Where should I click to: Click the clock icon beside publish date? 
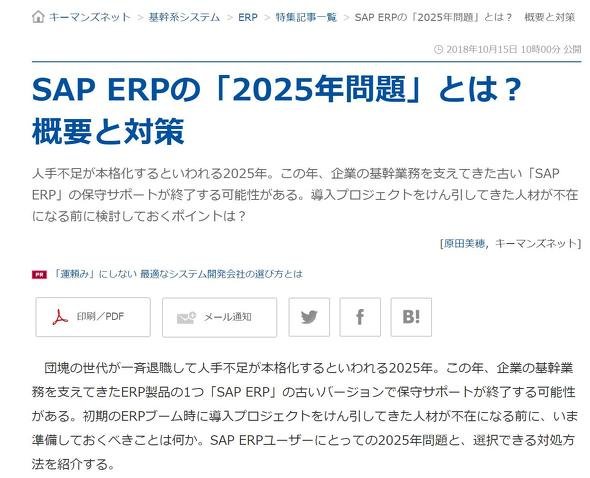(438, 49)
